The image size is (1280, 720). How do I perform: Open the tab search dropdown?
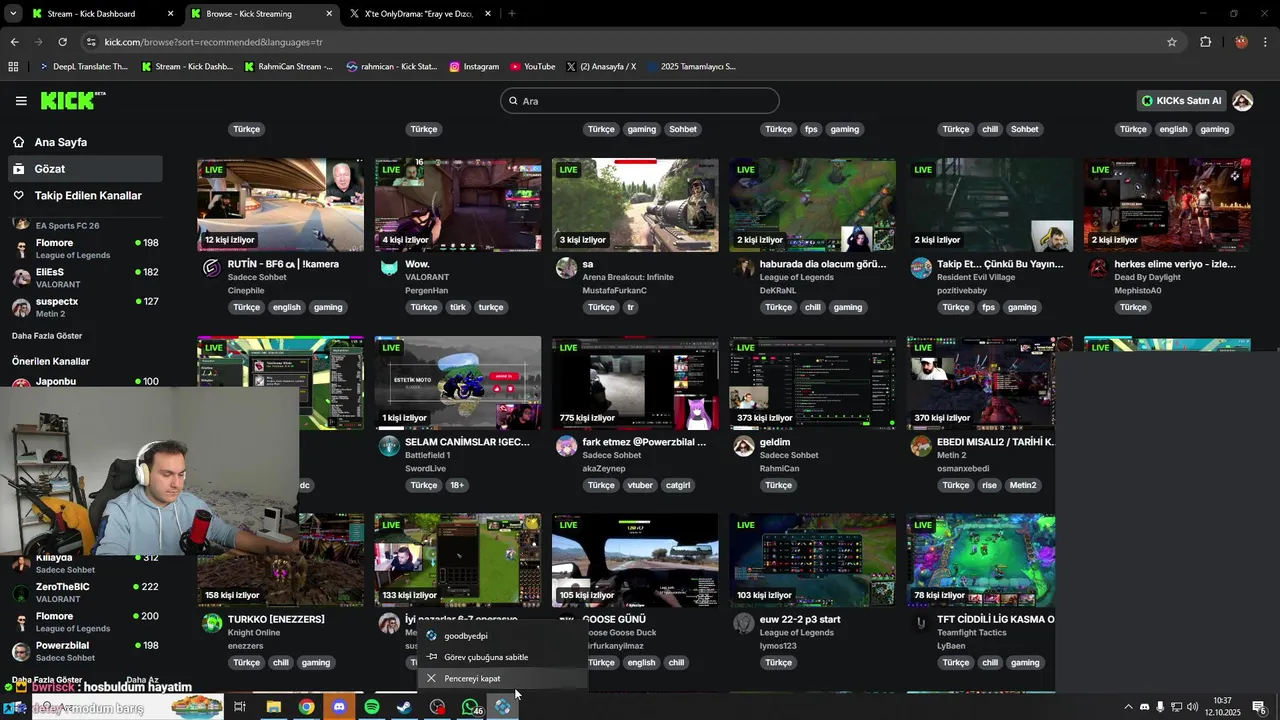click(13, 14)
